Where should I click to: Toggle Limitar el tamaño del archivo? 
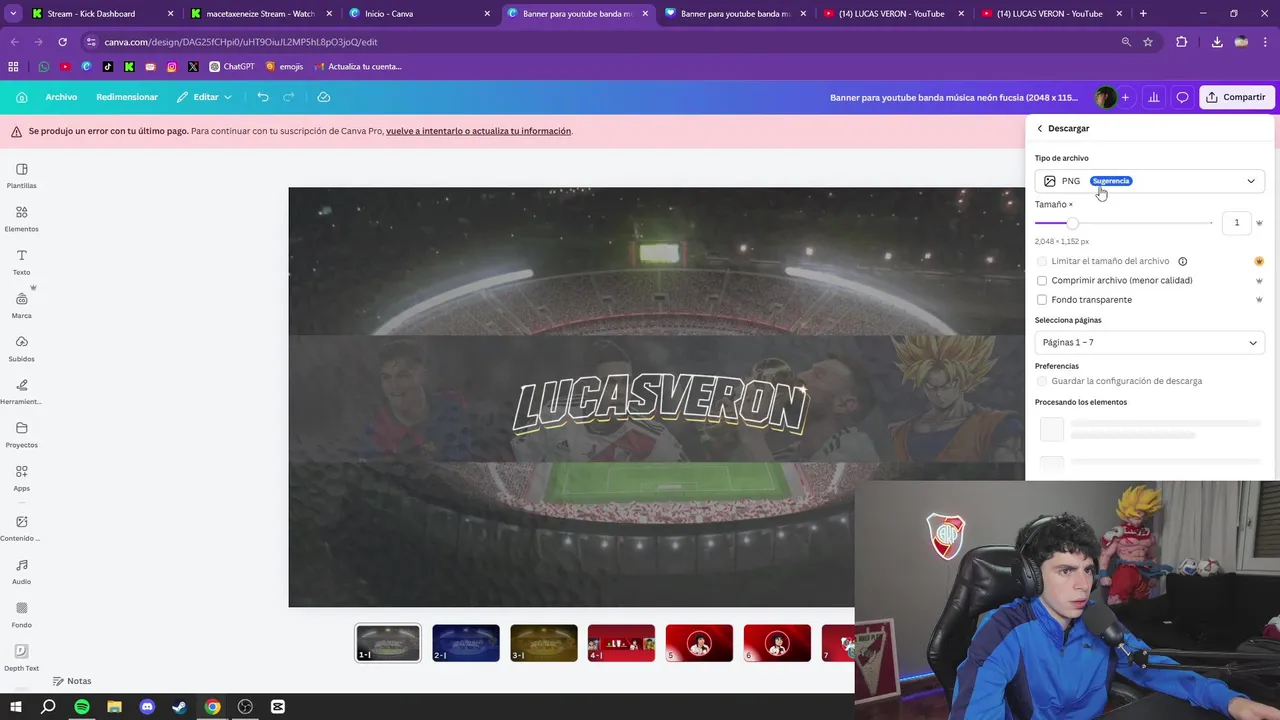pos(1042,261)
